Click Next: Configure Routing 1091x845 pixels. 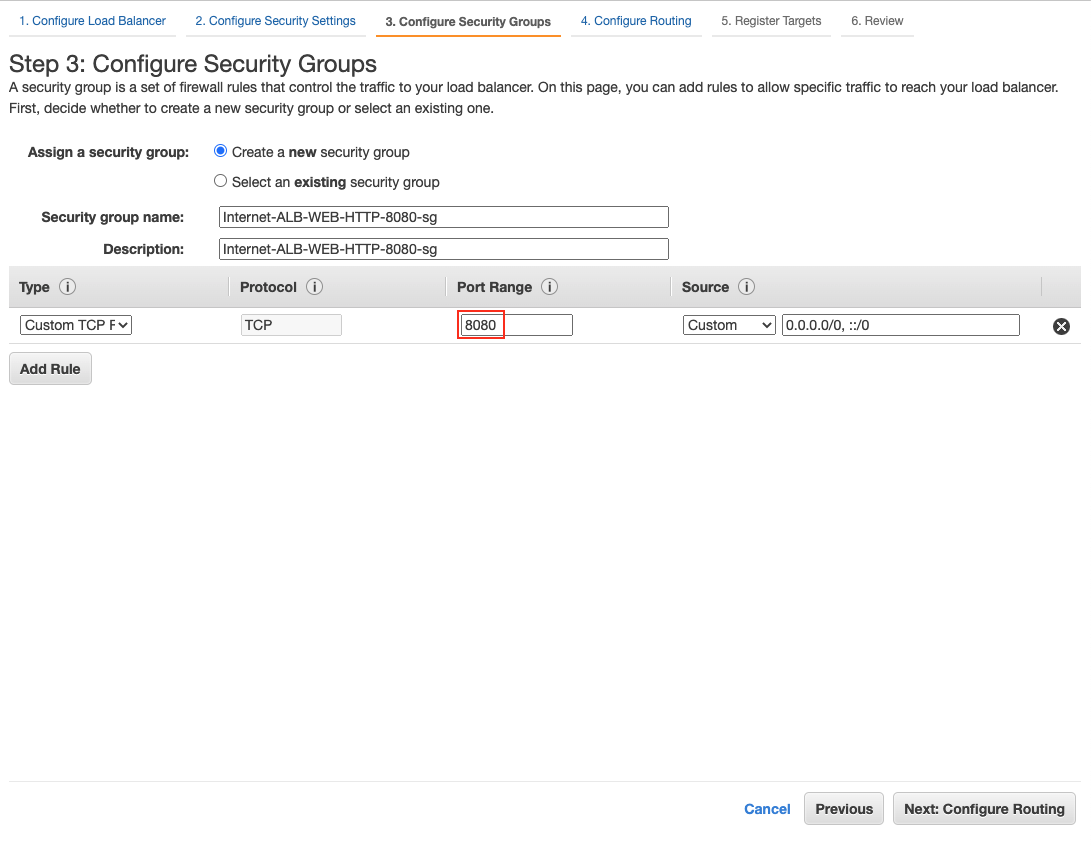tap(984, 809)
